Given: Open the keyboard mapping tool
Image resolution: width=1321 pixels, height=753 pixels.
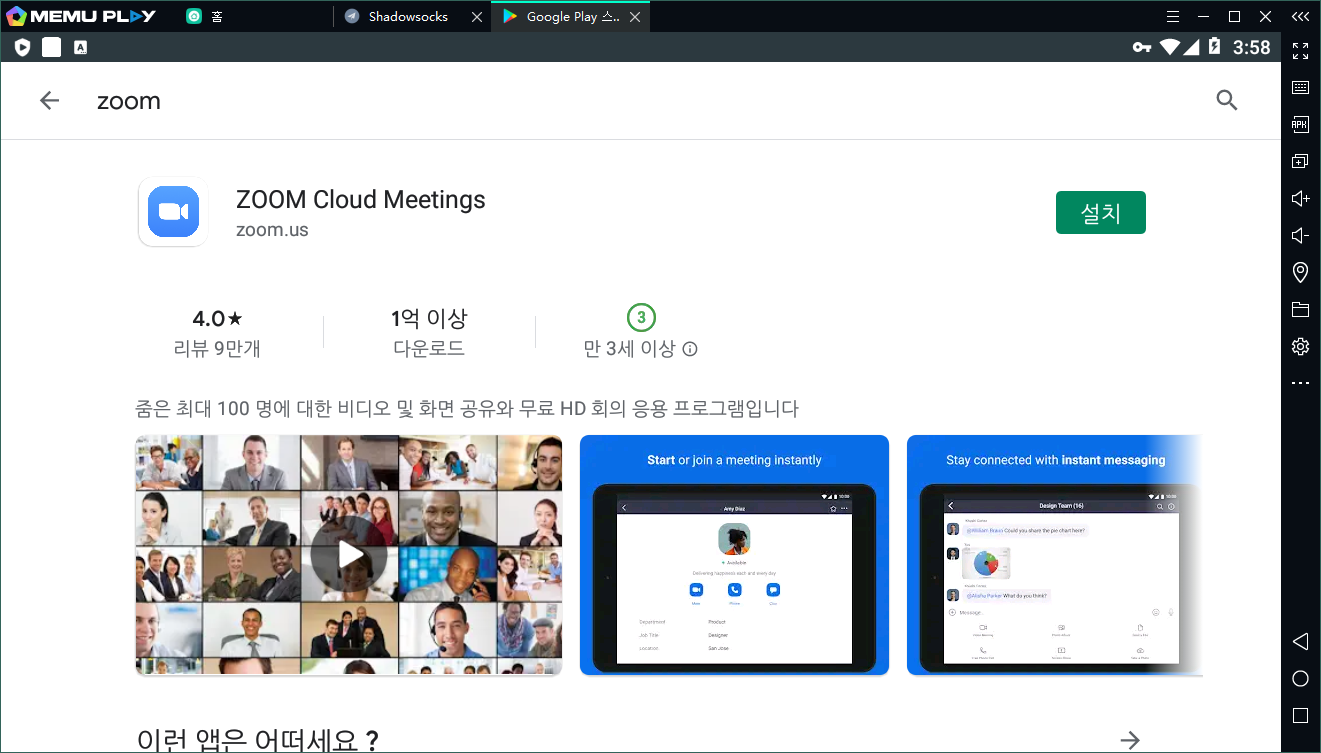Looking at the screenshot, I should click(1300, 88).
